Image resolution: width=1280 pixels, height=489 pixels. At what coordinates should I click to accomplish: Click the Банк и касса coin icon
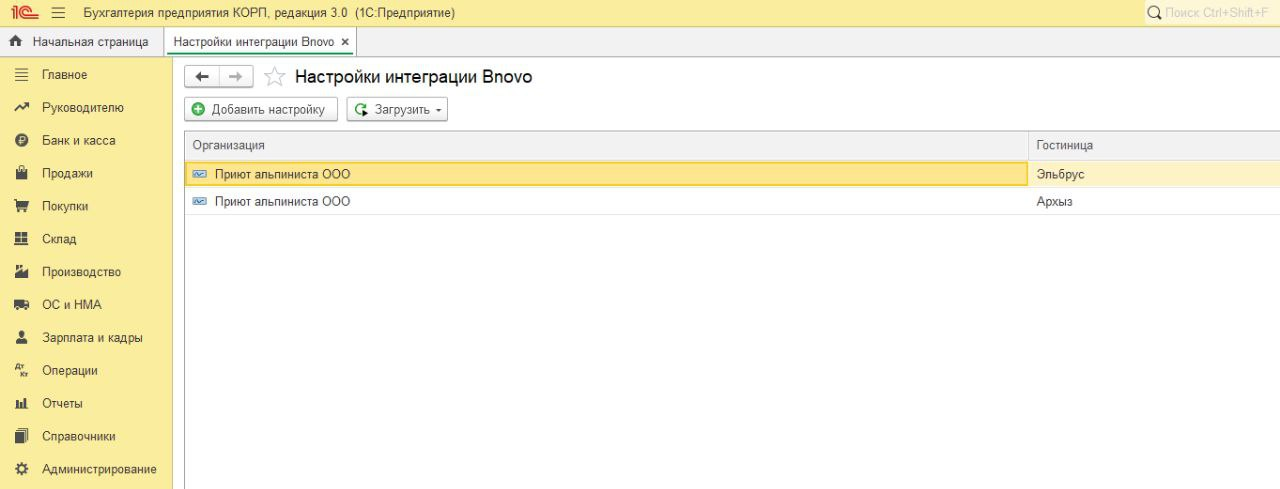click(x=20, y=141)
